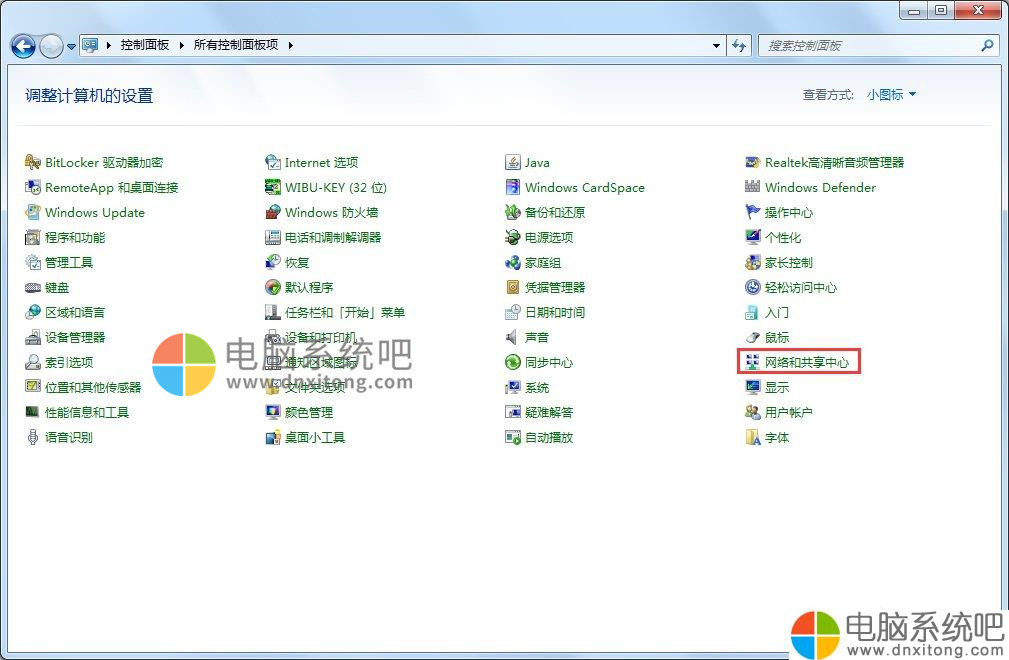Click the 键盘 keyboard icon
The height and width of the screenshot is (660, 1009).
pyautogui.click(x=33, y=288)
